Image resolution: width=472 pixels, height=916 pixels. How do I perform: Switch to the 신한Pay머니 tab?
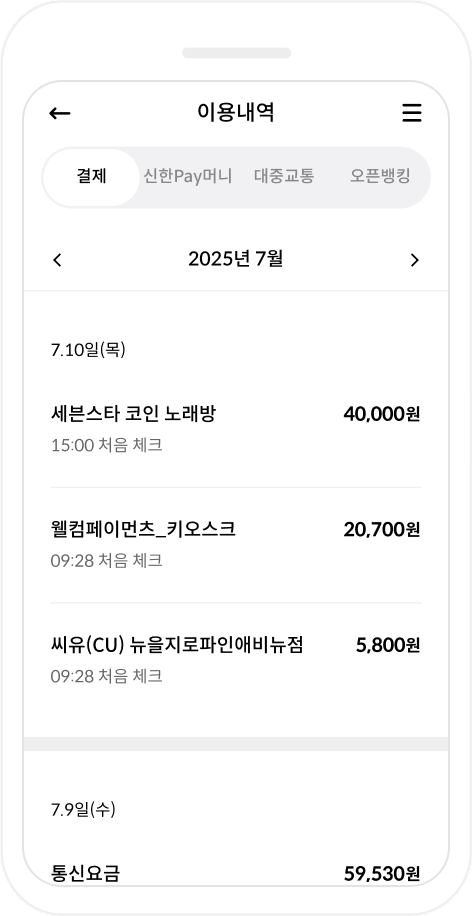click(188, 177)
